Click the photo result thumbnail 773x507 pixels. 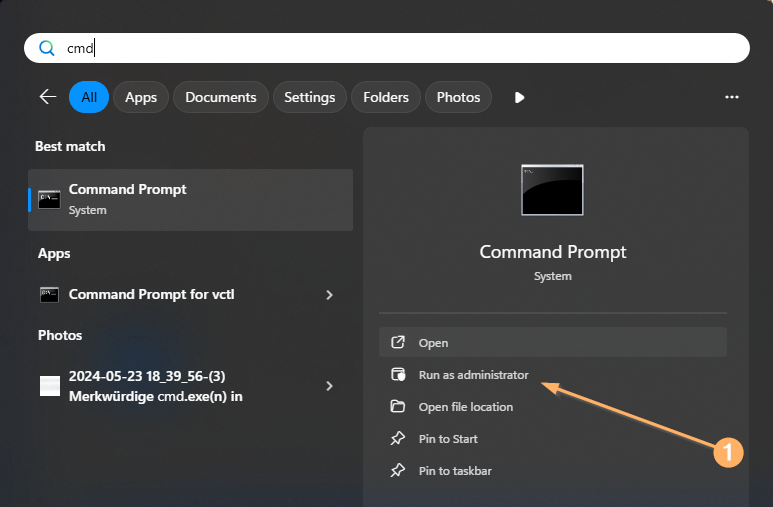coord(50,386)
